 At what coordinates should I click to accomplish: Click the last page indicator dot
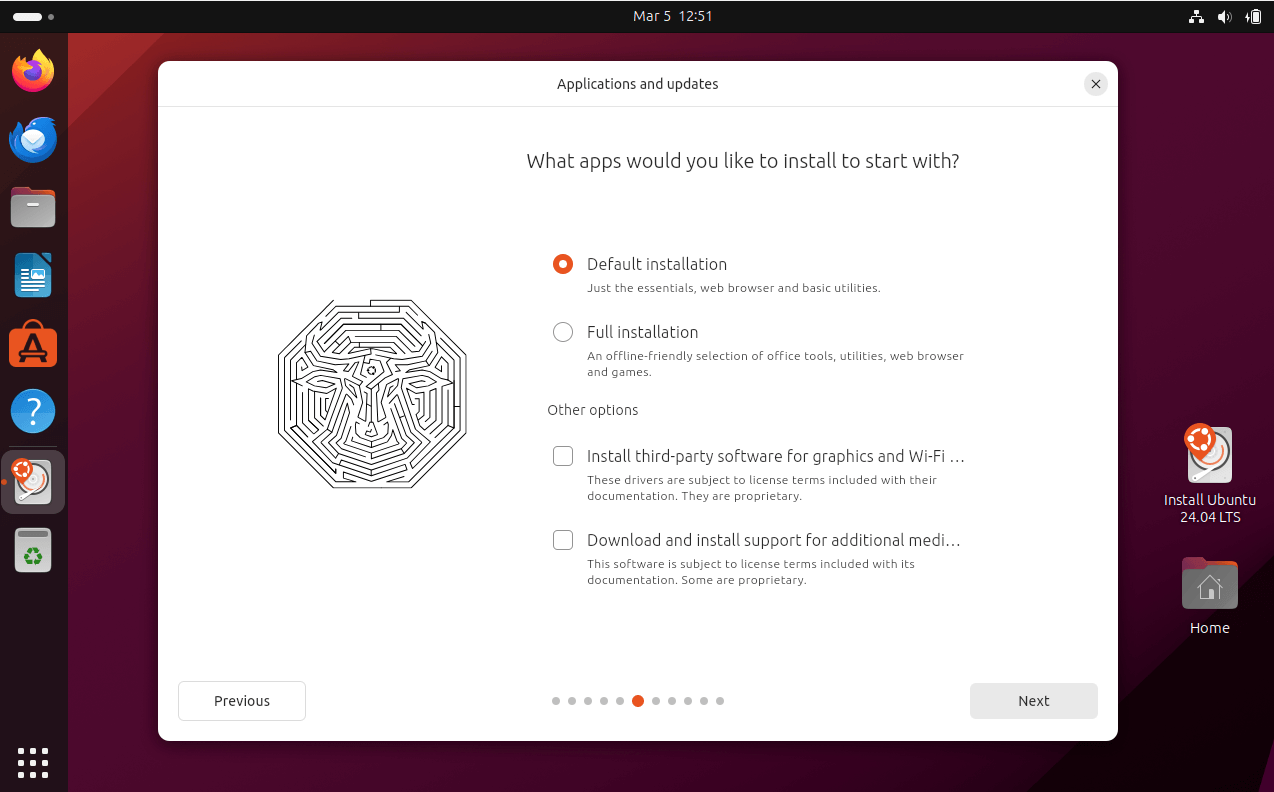[720, 701]
